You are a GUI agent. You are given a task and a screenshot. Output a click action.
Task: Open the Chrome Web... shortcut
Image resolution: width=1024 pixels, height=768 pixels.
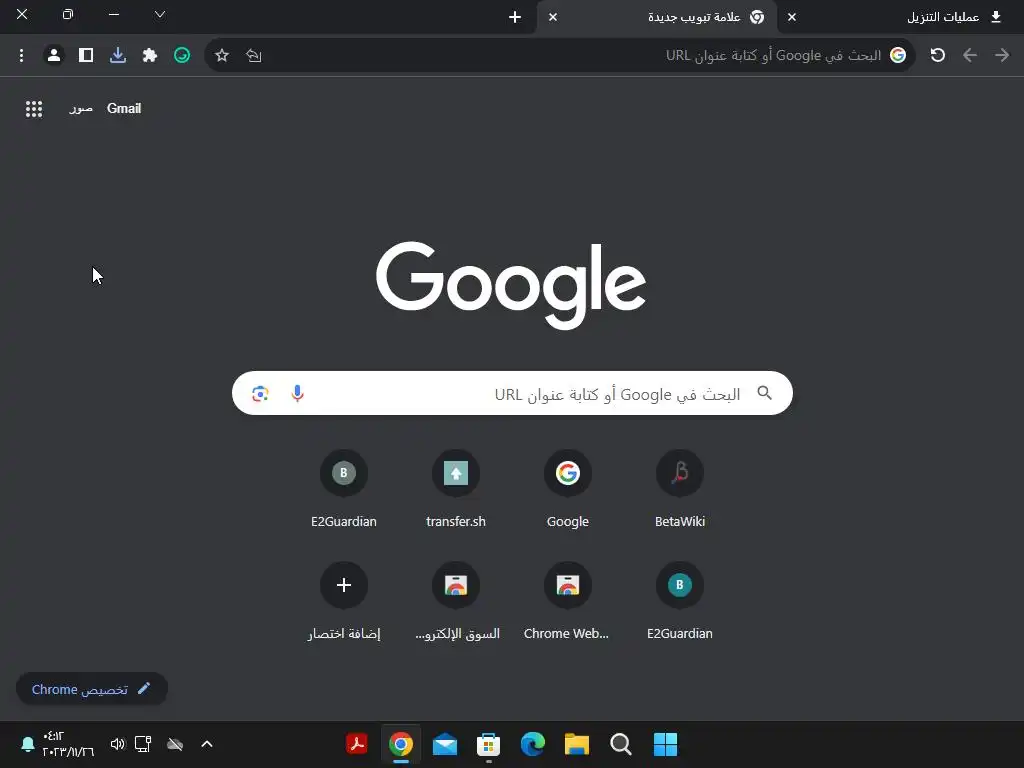pos(568,599)
